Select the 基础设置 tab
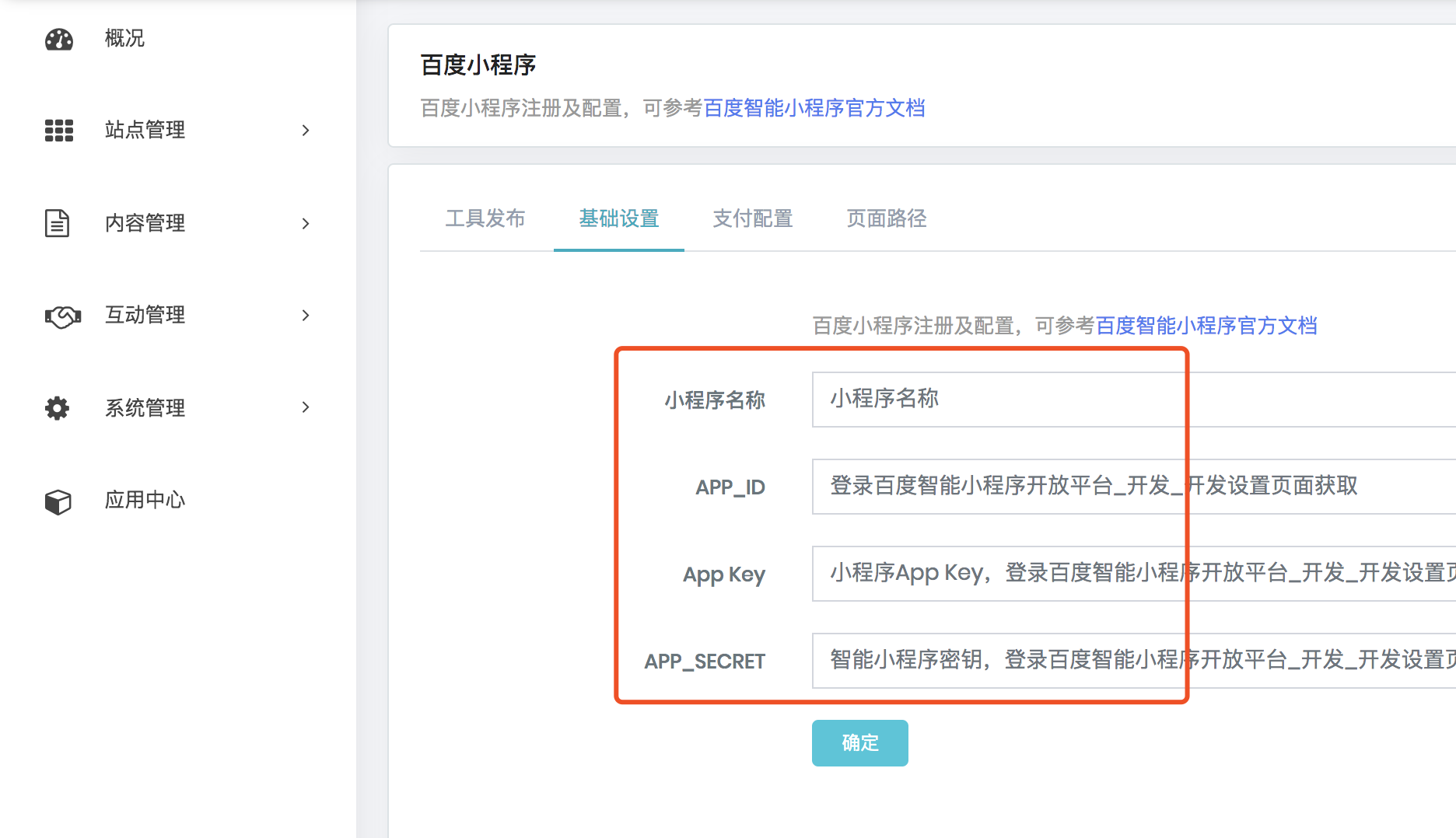The width and height of the screenshot is (1456, 838). click(x=619, y=218)
